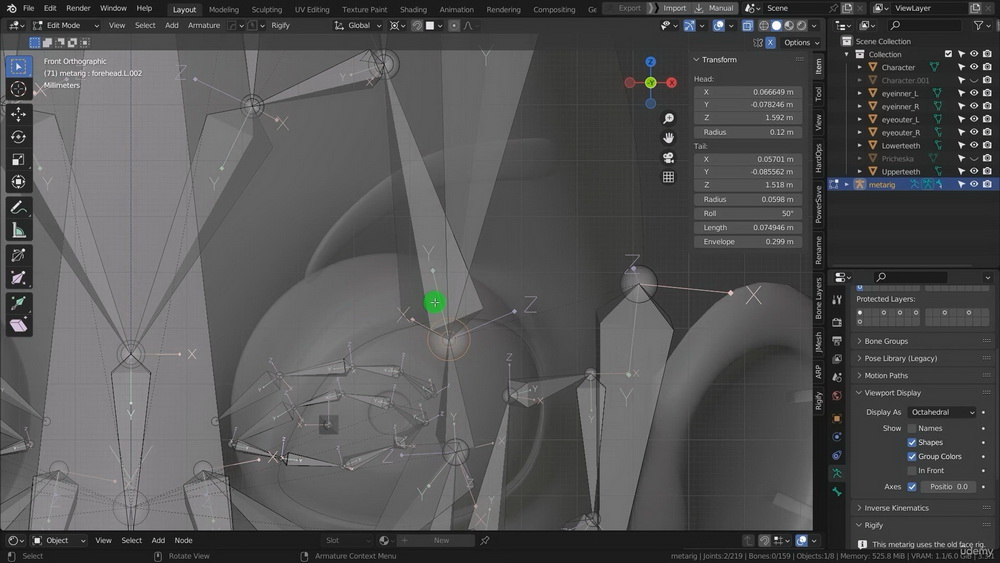Expand Character object in outliner
The image size is (1000, 563).
(860, 67)
